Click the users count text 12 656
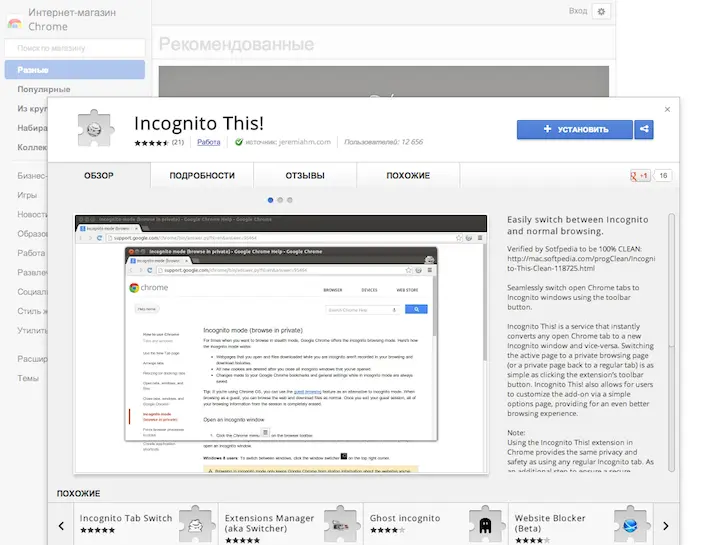The height and width of the screenshot is (545, 720). point(383,142)
